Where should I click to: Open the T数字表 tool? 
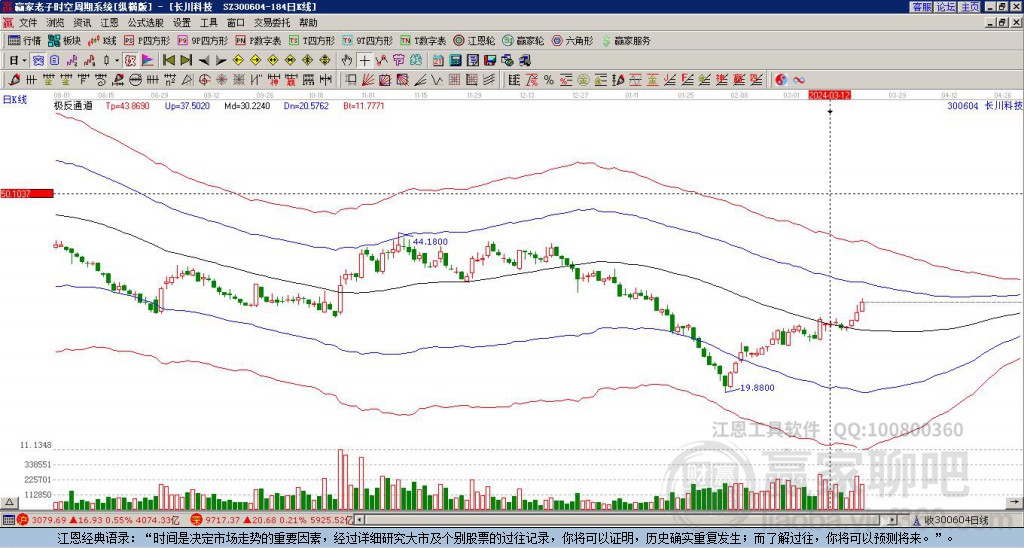point(423,40)
